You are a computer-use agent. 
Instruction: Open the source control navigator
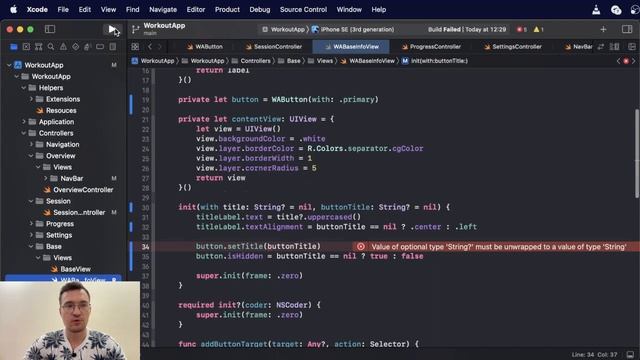coord(26,47)
